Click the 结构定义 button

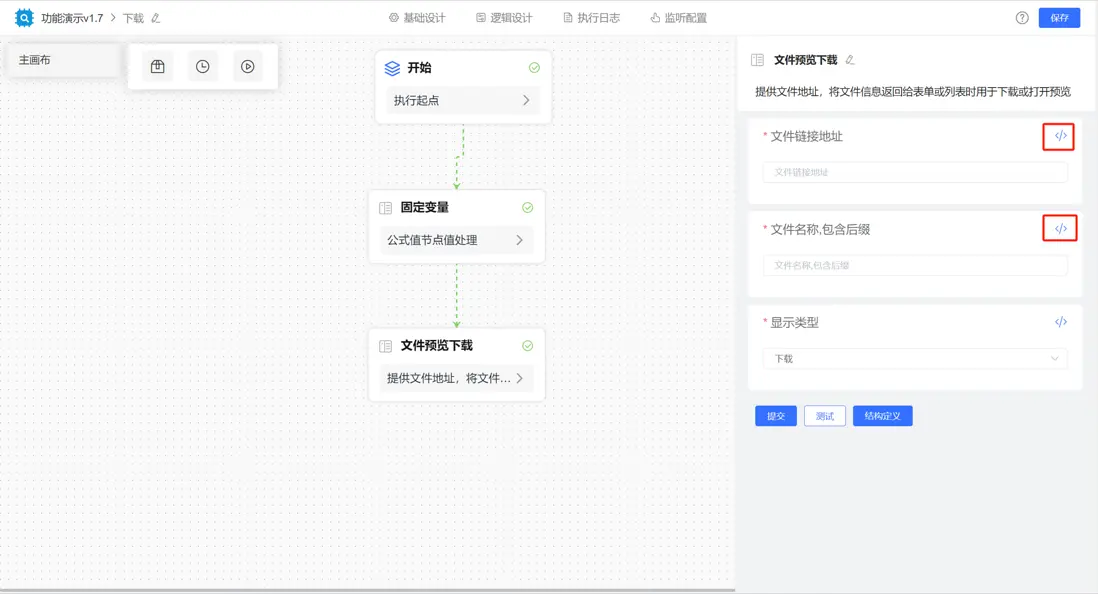point(882,416)
